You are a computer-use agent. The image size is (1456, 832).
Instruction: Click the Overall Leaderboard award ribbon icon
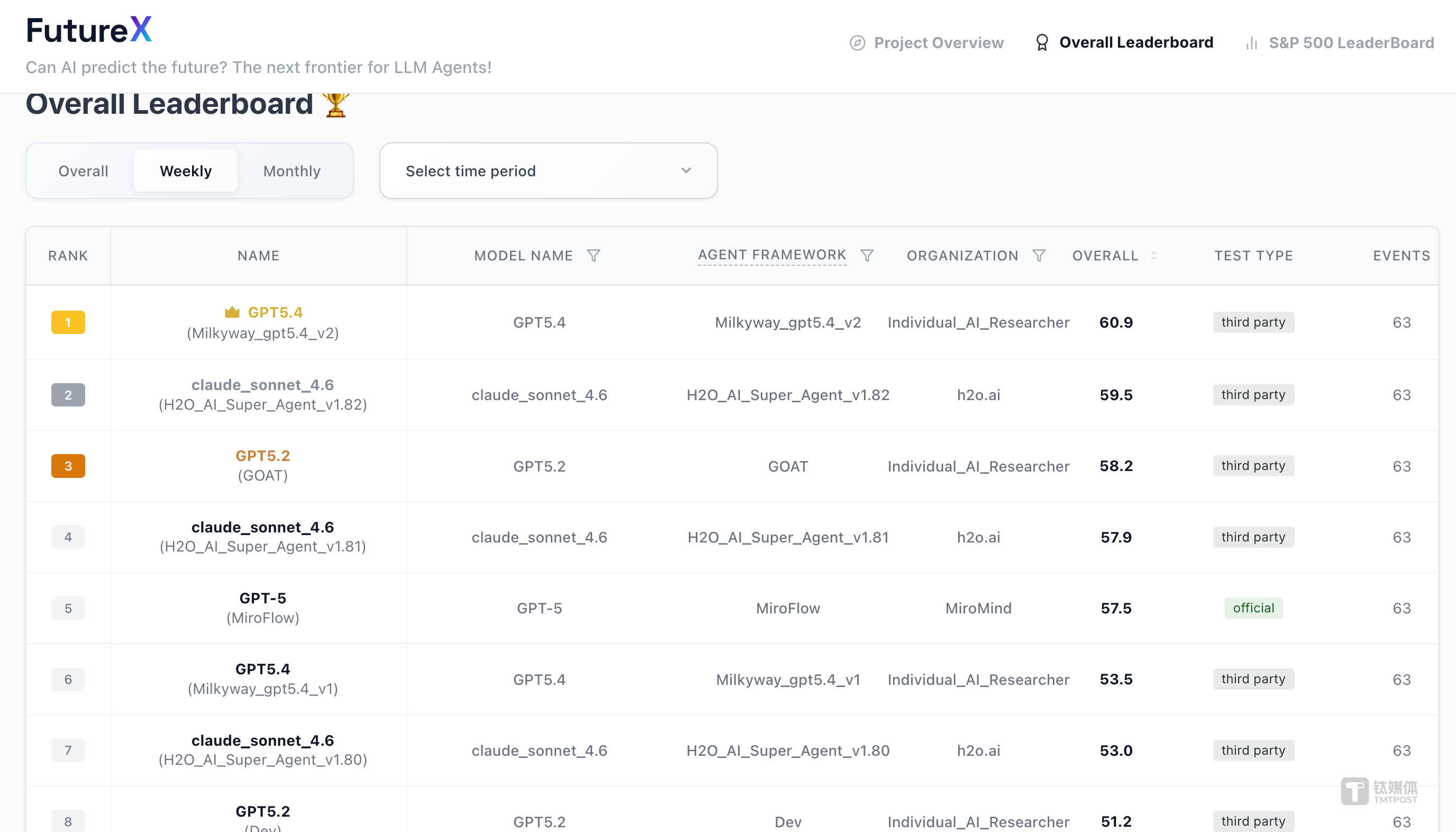click(1041, 43)
